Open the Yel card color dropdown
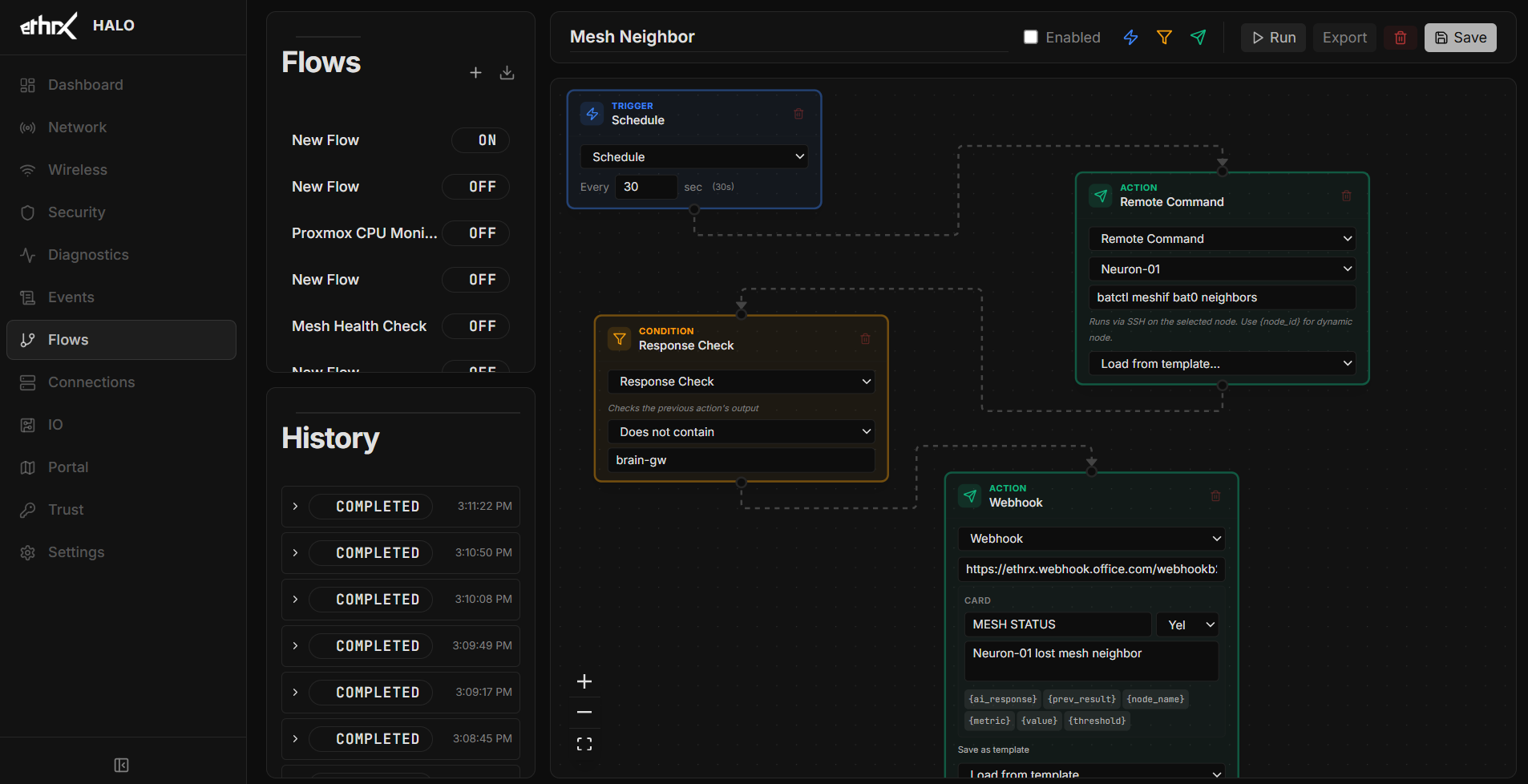The height and width of the screenshot is (784, 1528). point(1188,624)
